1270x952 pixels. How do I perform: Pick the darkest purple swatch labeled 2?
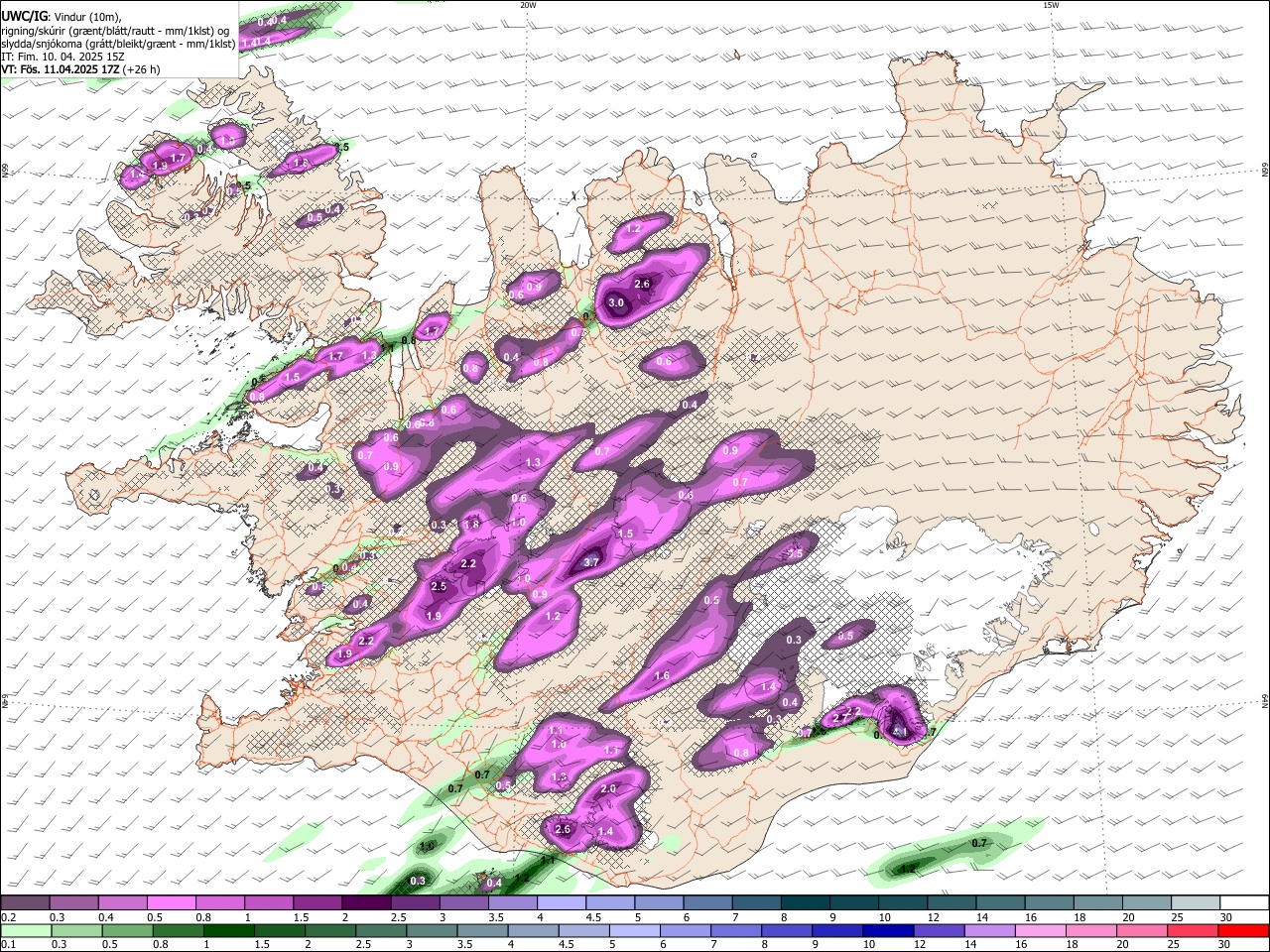(366, 903)
